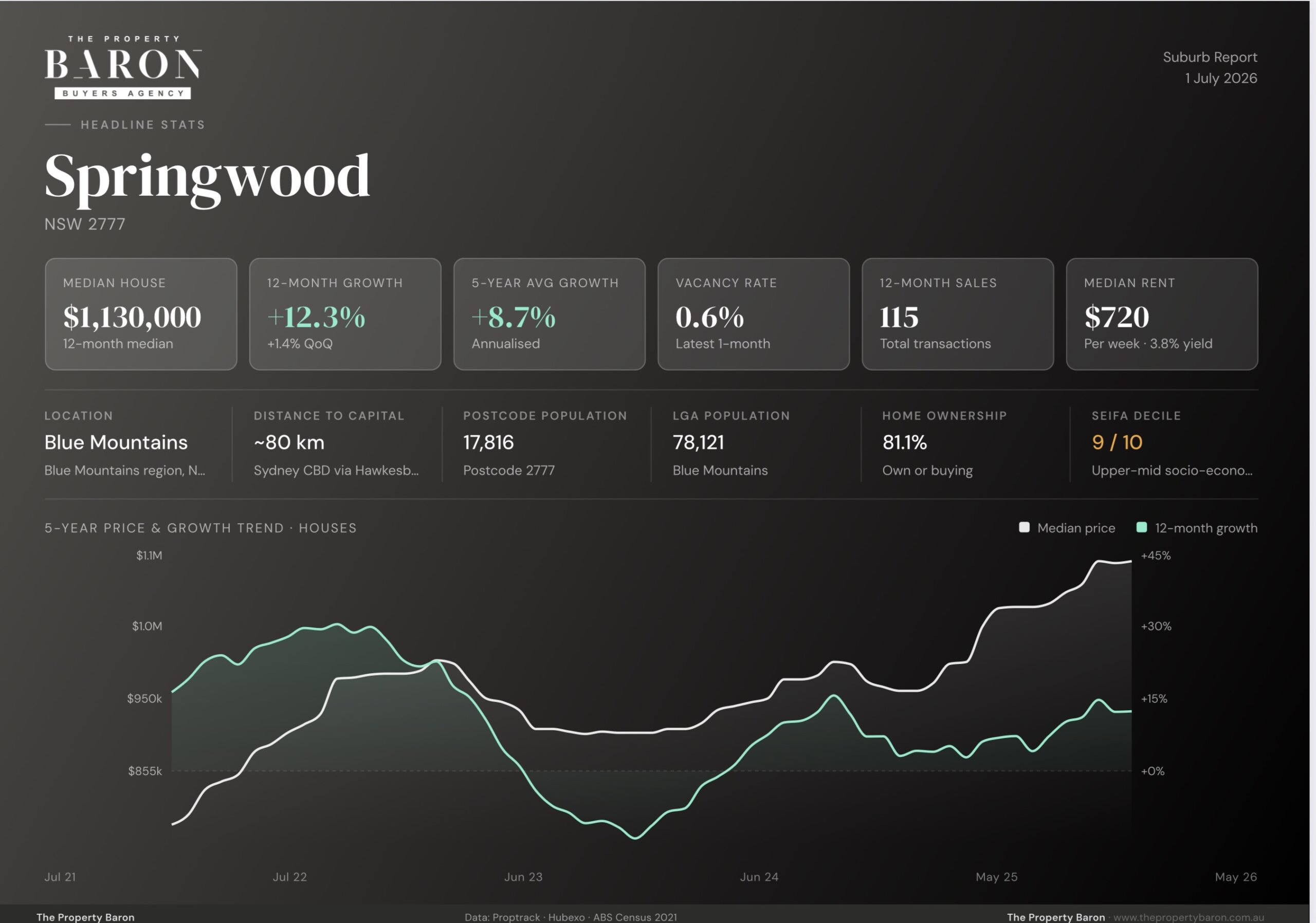The image size is (1316, 923).
Task: Click the Jul 21 x-axis label
Action: (x=60, y=877)
